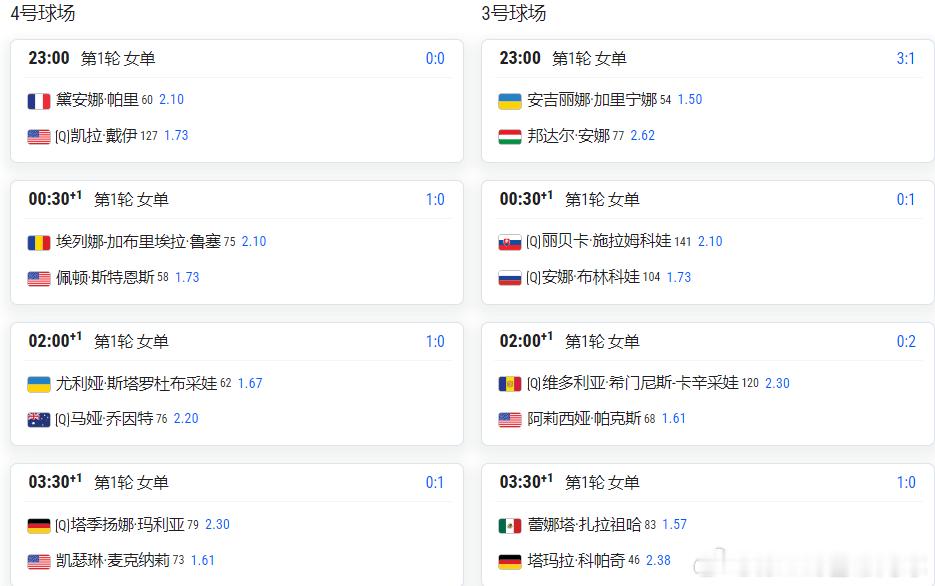Select odds 2.20 for 马娅·乔因特
Image resolution: width=935 pixels, height=586 pixels.
click(186, 418)
